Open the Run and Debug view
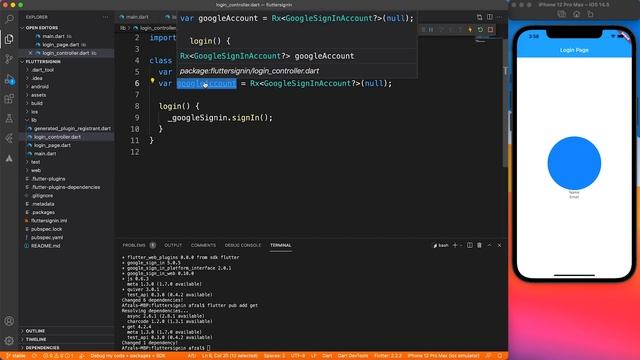The width and height of the screenshot is (640, 360). pyautogui.click(x=9, y=79)
